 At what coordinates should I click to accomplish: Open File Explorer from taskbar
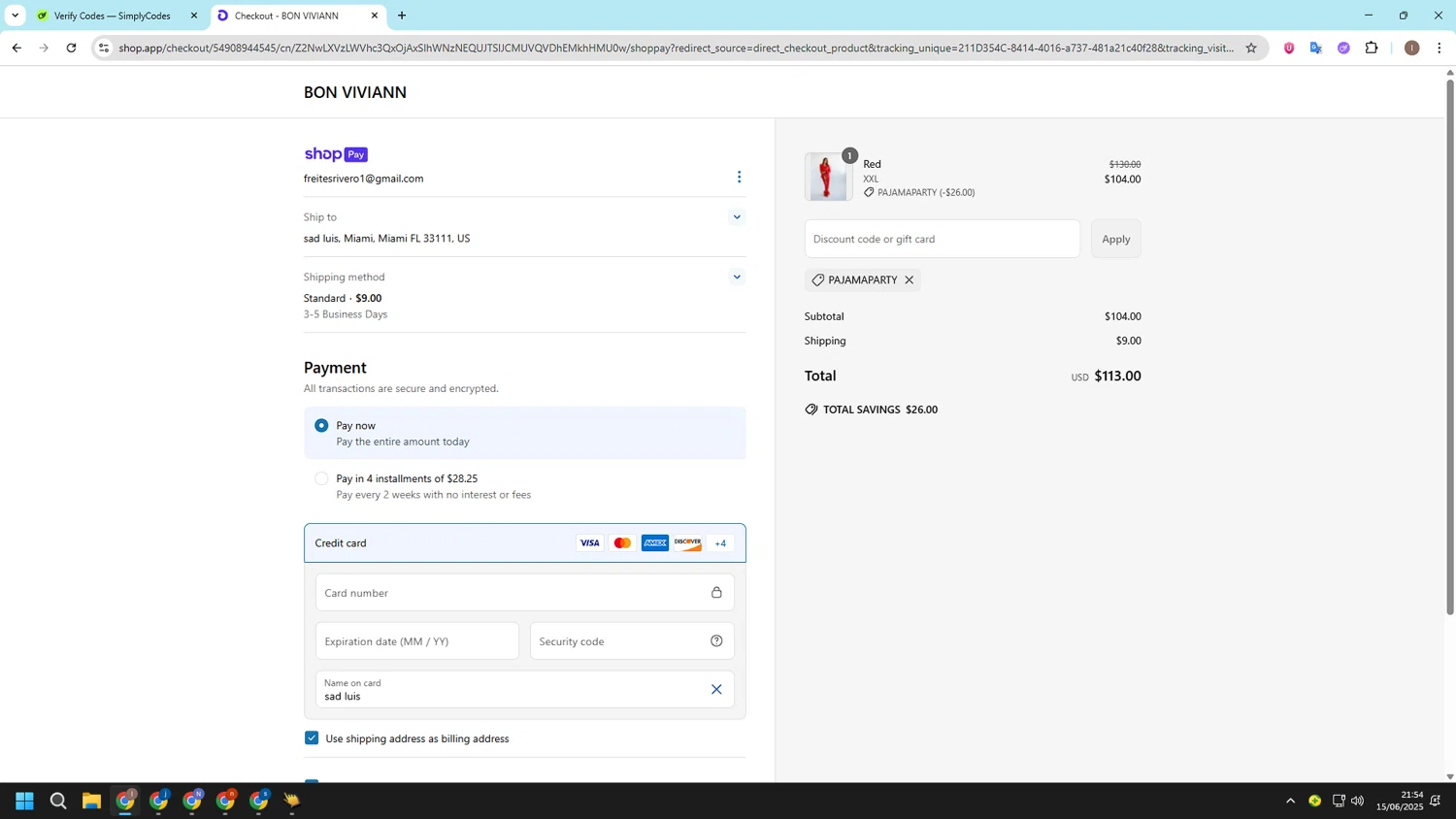point(91,801)
